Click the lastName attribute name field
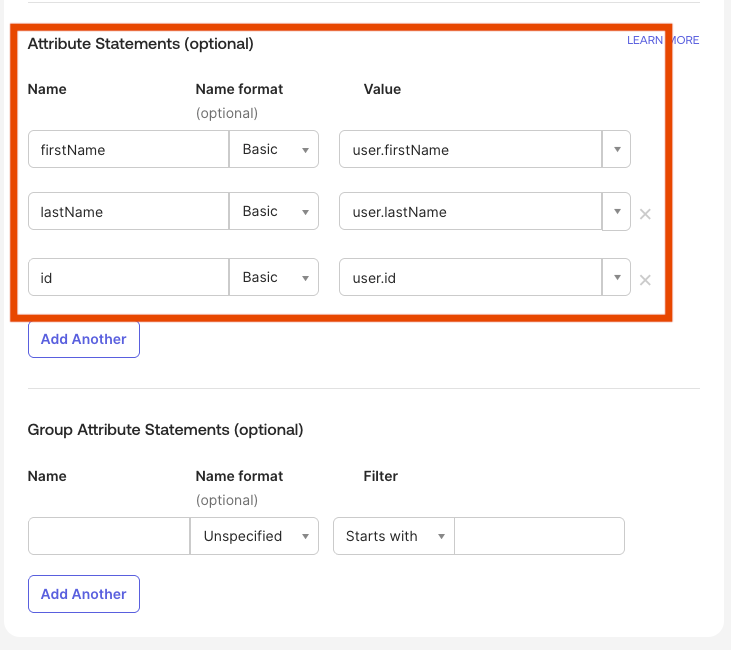The height and width of the screenshot is (650, 731). (x=128, y=212)
